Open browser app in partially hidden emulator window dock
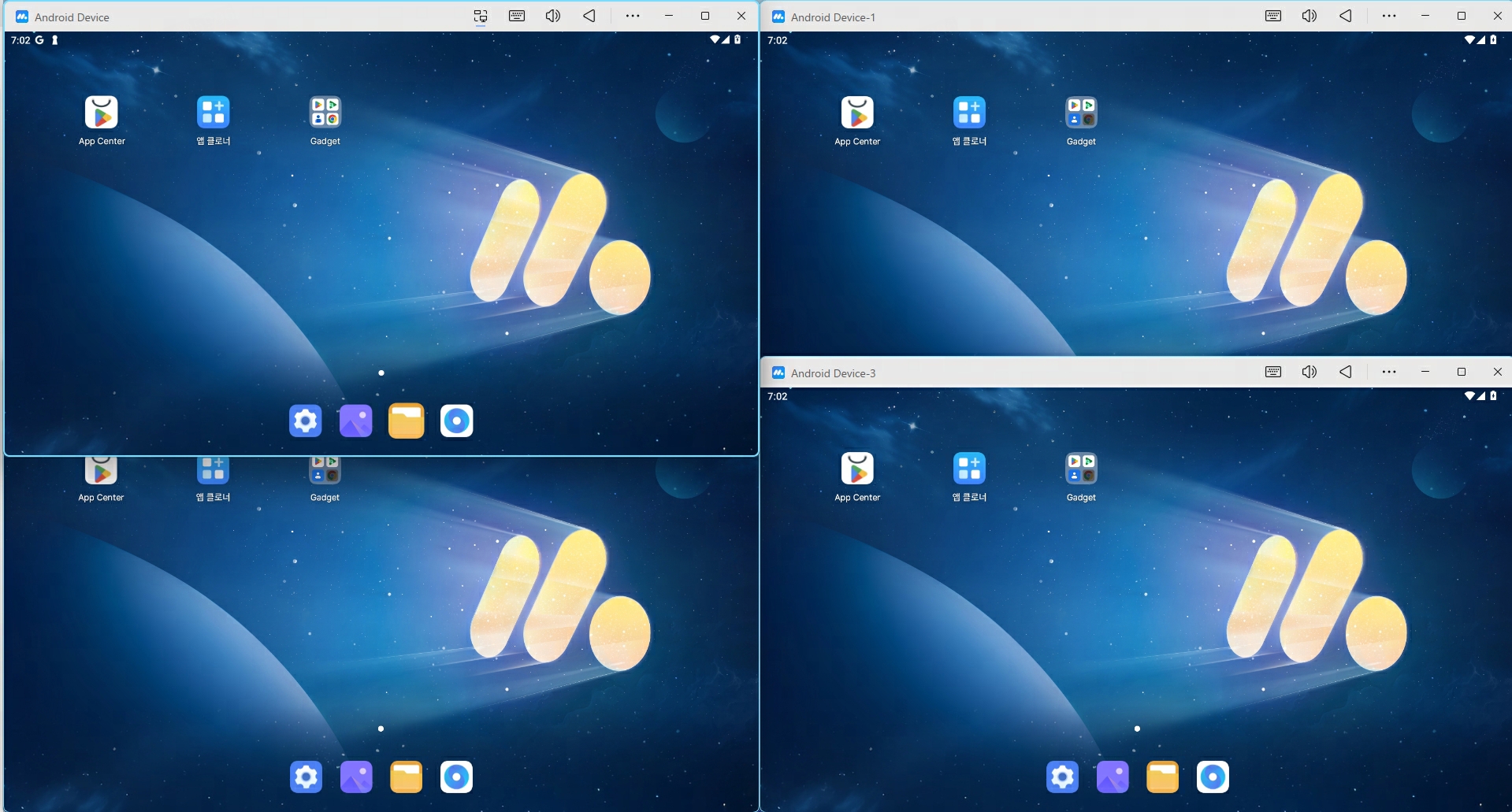This screenshot has width=1512, height=812. point(457,777)
